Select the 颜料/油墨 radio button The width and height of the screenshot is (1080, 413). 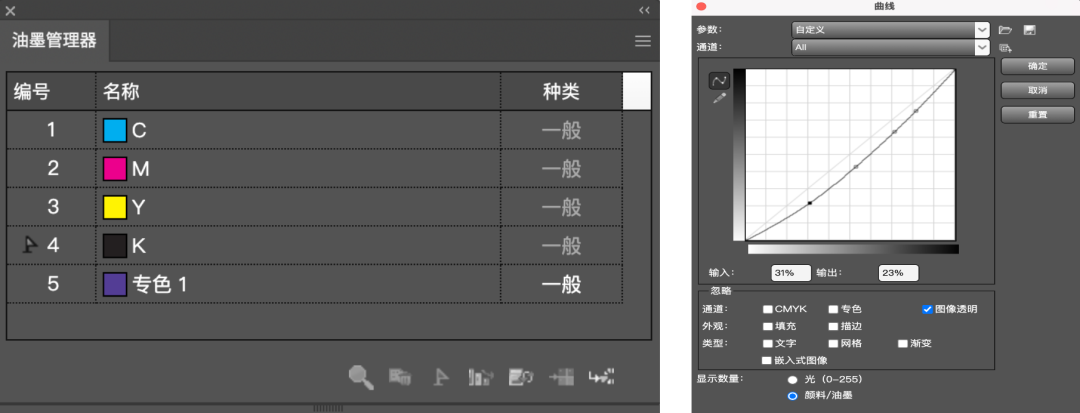[792, 395]
